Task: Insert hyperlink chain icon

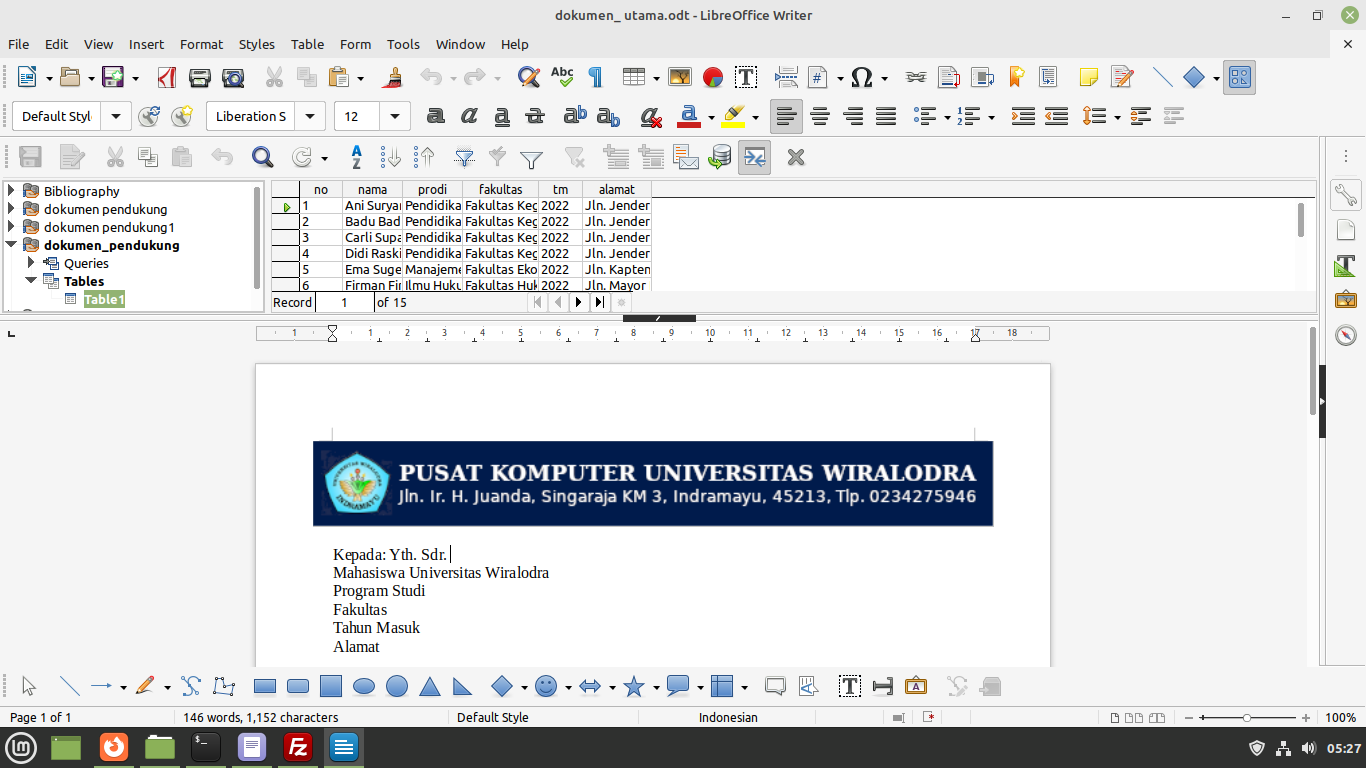Action: click(x=916, y=77)
